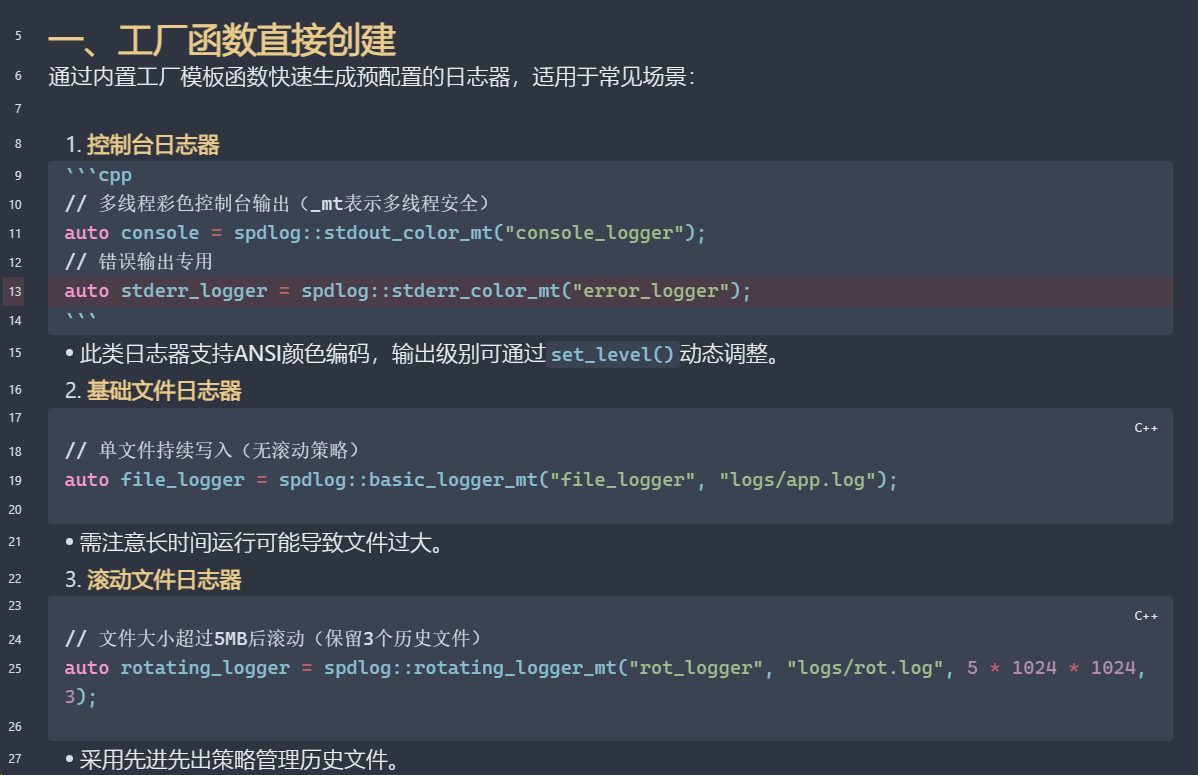
Task: Click the C++ language label above rotating_logger_mt
Action: pos(1145,616)
